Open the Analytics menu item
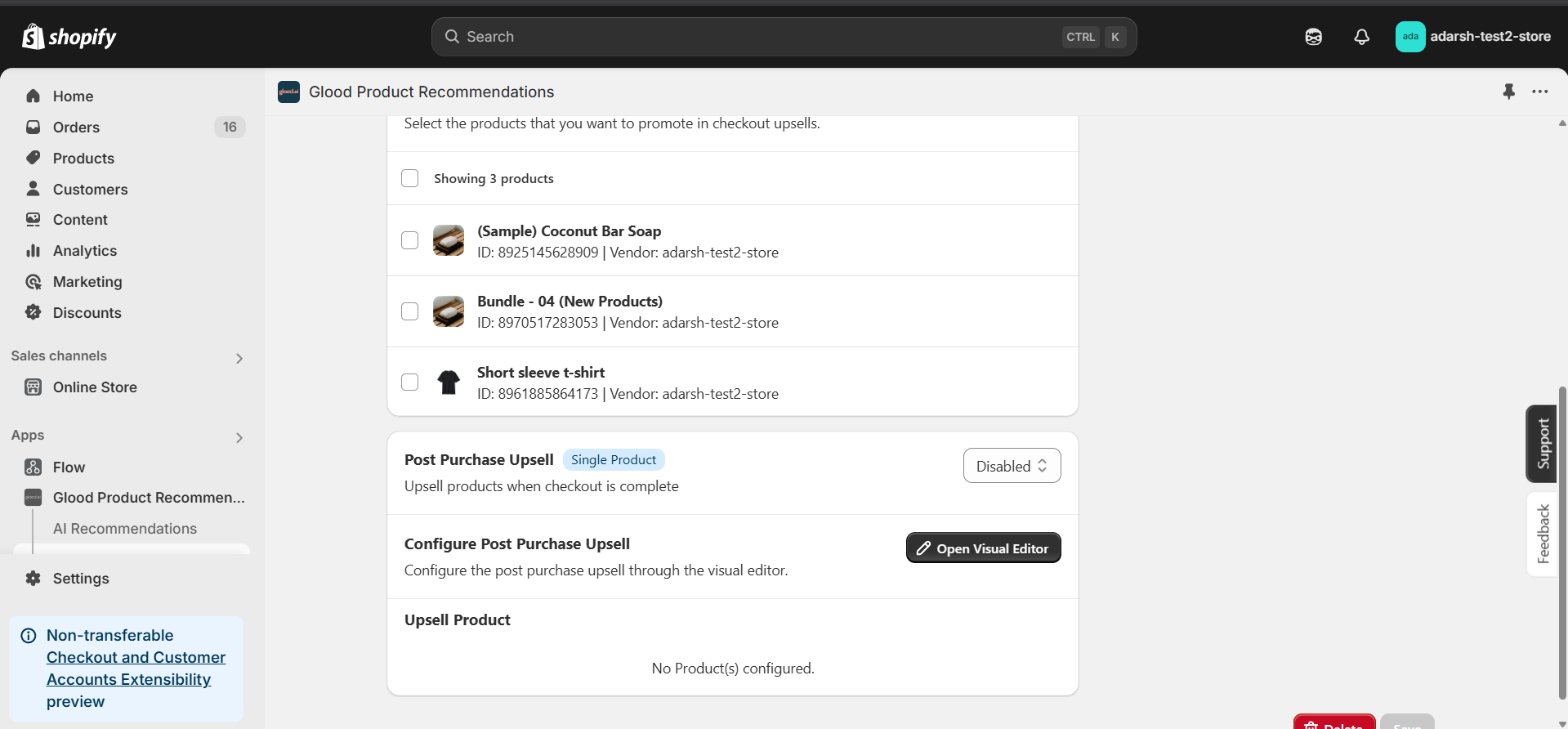This screenshot has height=729, width=1568. [85, 251]
